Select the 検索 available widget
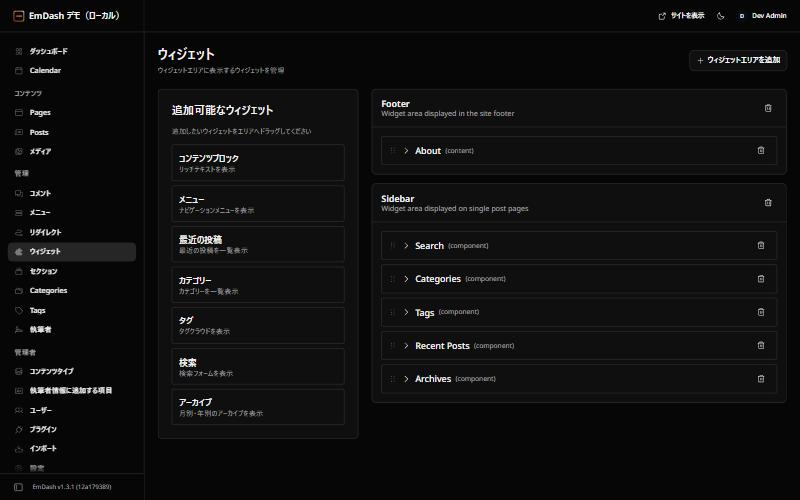Viewport: 800px width, 500px height. (258, 367)
